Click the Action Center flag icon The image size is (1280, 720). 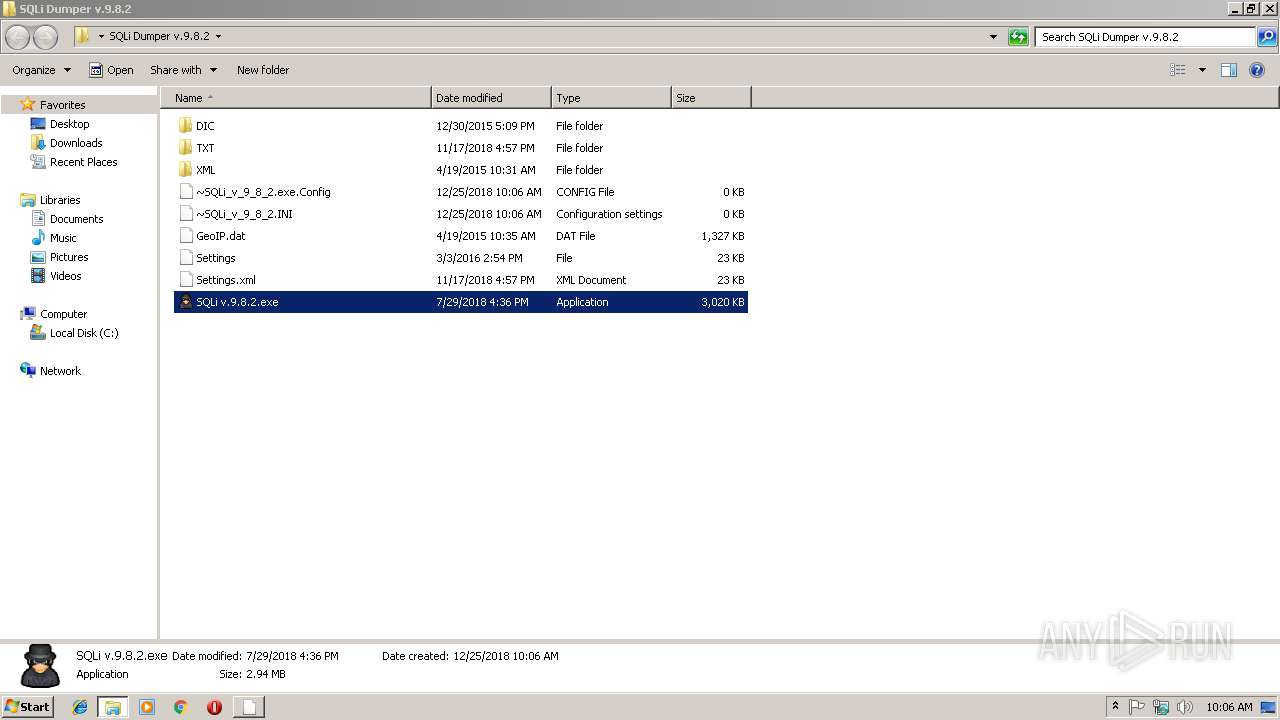click(x=1137, y=707)
